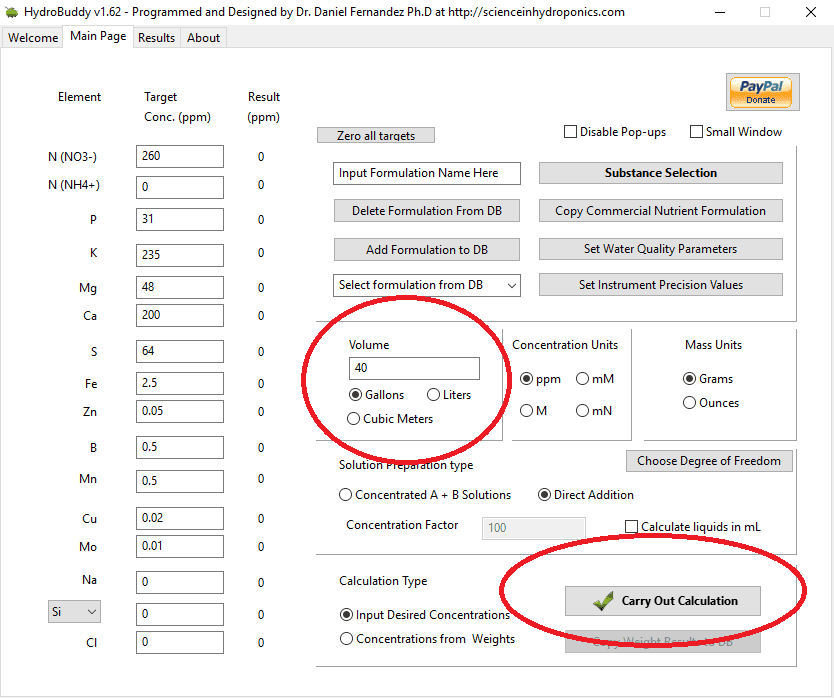Click the Ca target concentration field
This screenshot has height=698, width=834.
point(180,315)
